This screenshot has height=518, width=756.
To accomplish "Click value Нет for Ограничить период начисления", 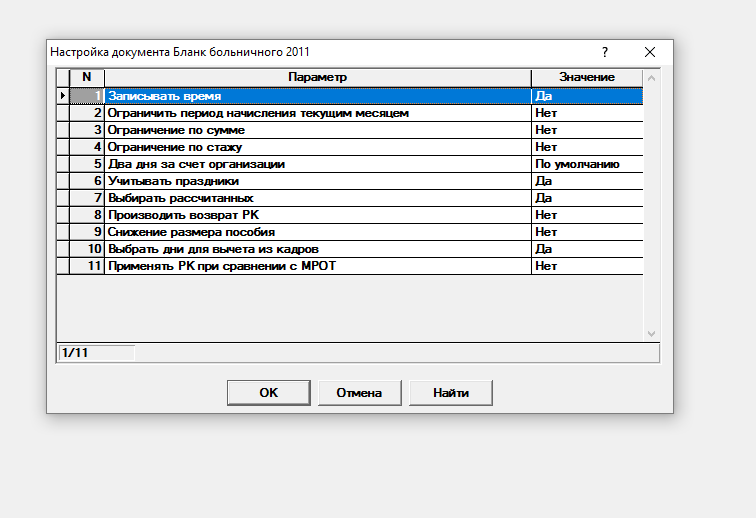I will [x=587, y=113].
